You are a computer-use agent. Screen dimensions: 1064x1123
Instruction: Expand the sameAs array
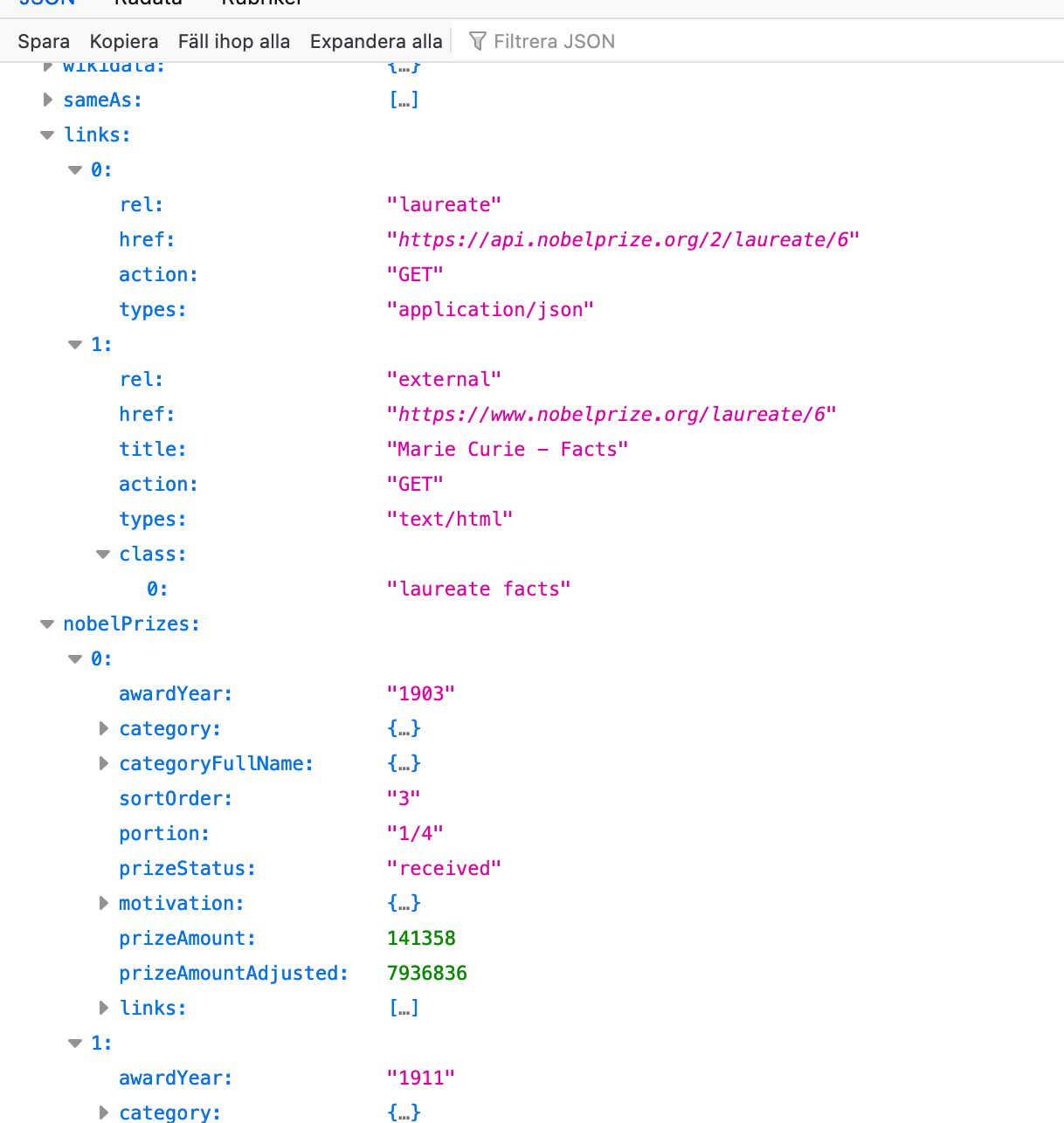click(x=48, y=100)
